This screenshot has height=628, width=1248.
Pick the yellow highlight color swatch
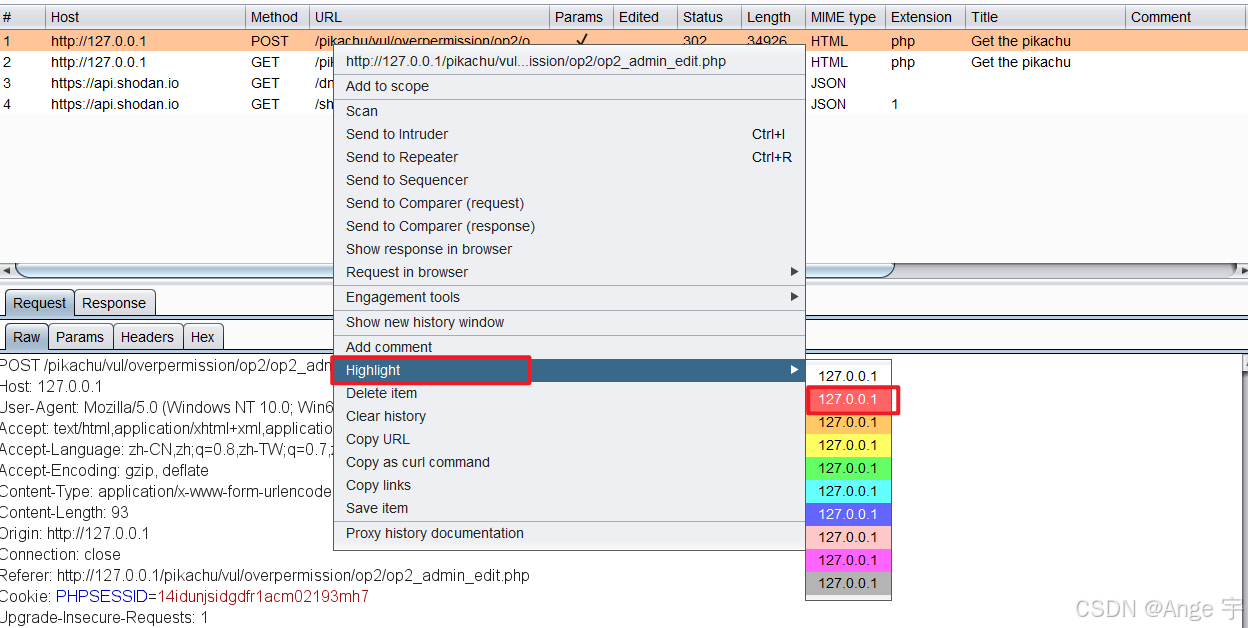pyautogui.click(x=848, y=445)
